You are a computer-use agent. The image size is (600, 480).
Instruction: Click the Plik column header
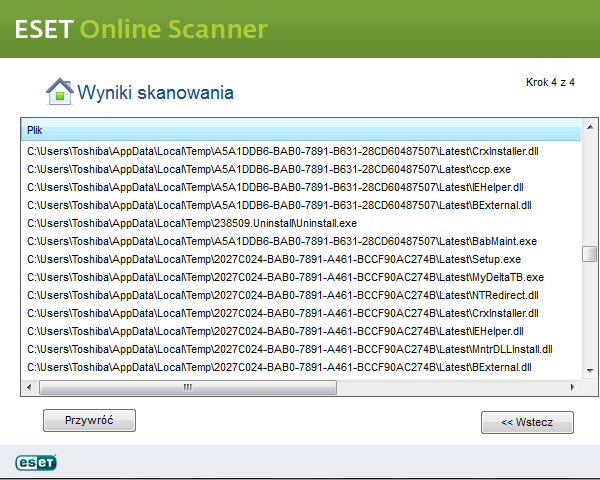pos(301,131)
